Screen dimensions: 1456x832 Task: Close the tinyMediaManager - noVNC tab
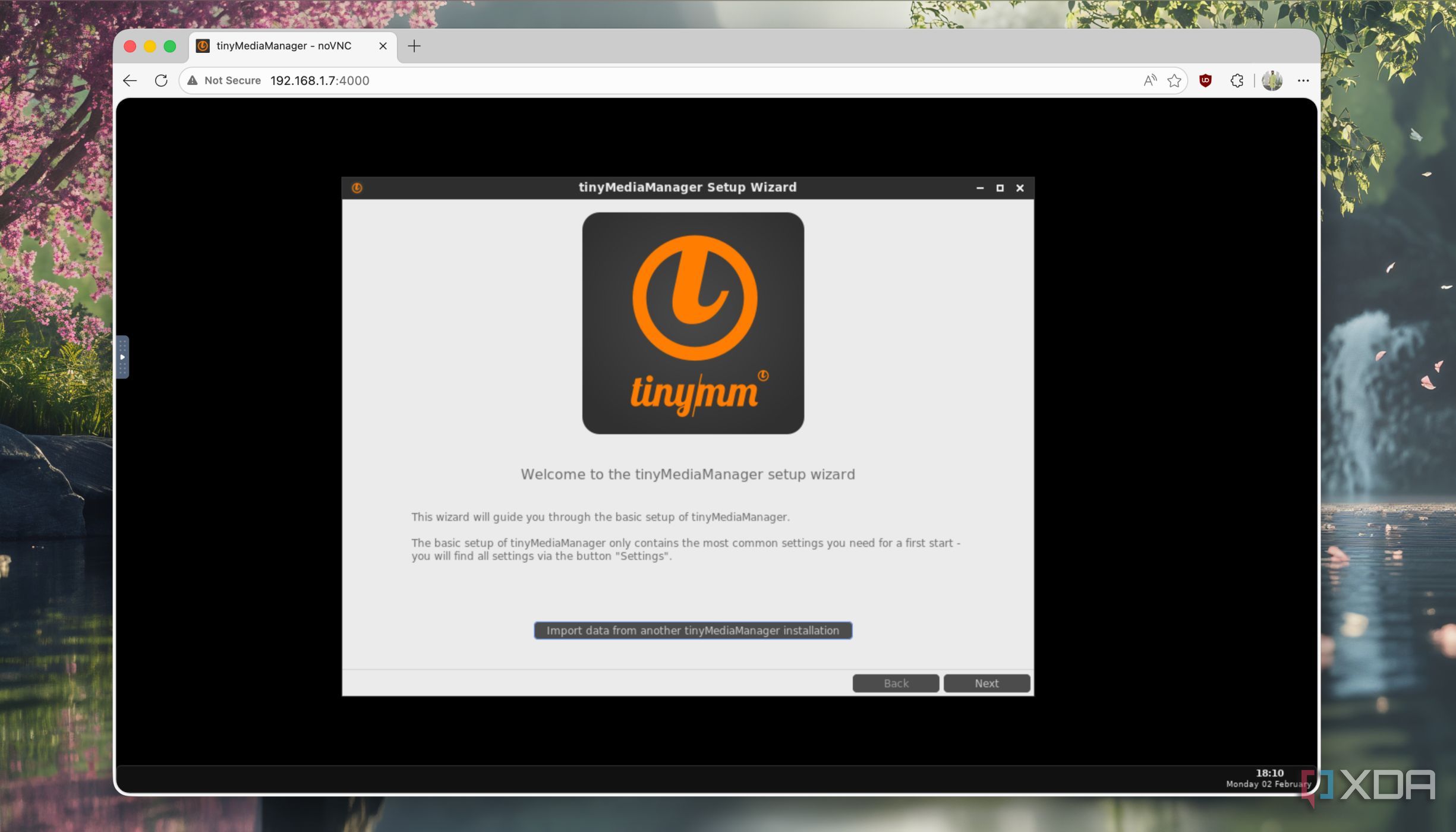[x=383, y=46]
